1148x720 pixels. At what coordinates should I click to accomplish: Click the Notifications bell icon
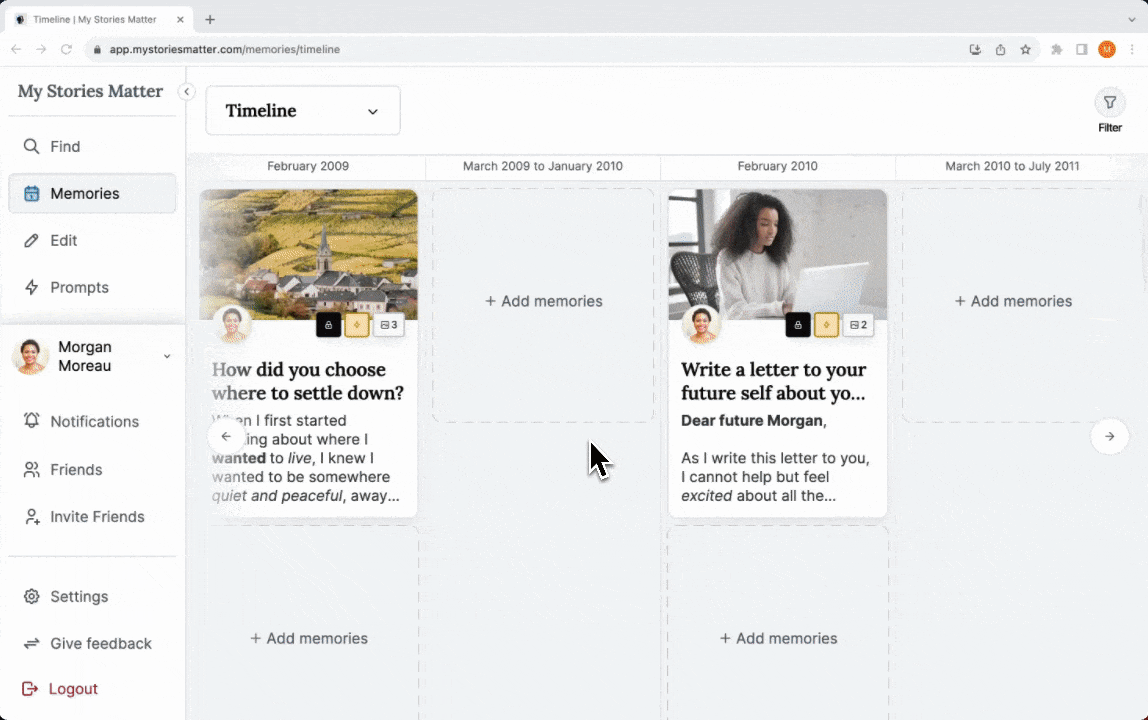pyautogui.click(x=31, y=420)
